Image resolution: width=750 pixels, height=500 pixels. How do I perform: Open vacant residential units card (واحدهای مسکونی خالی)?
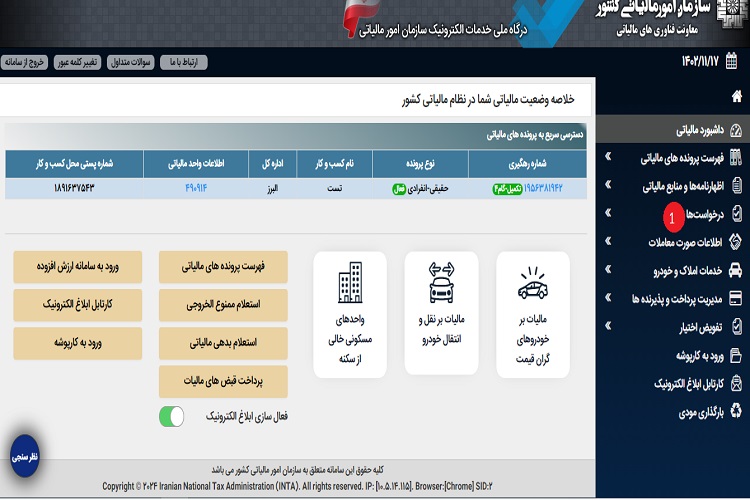350,313
